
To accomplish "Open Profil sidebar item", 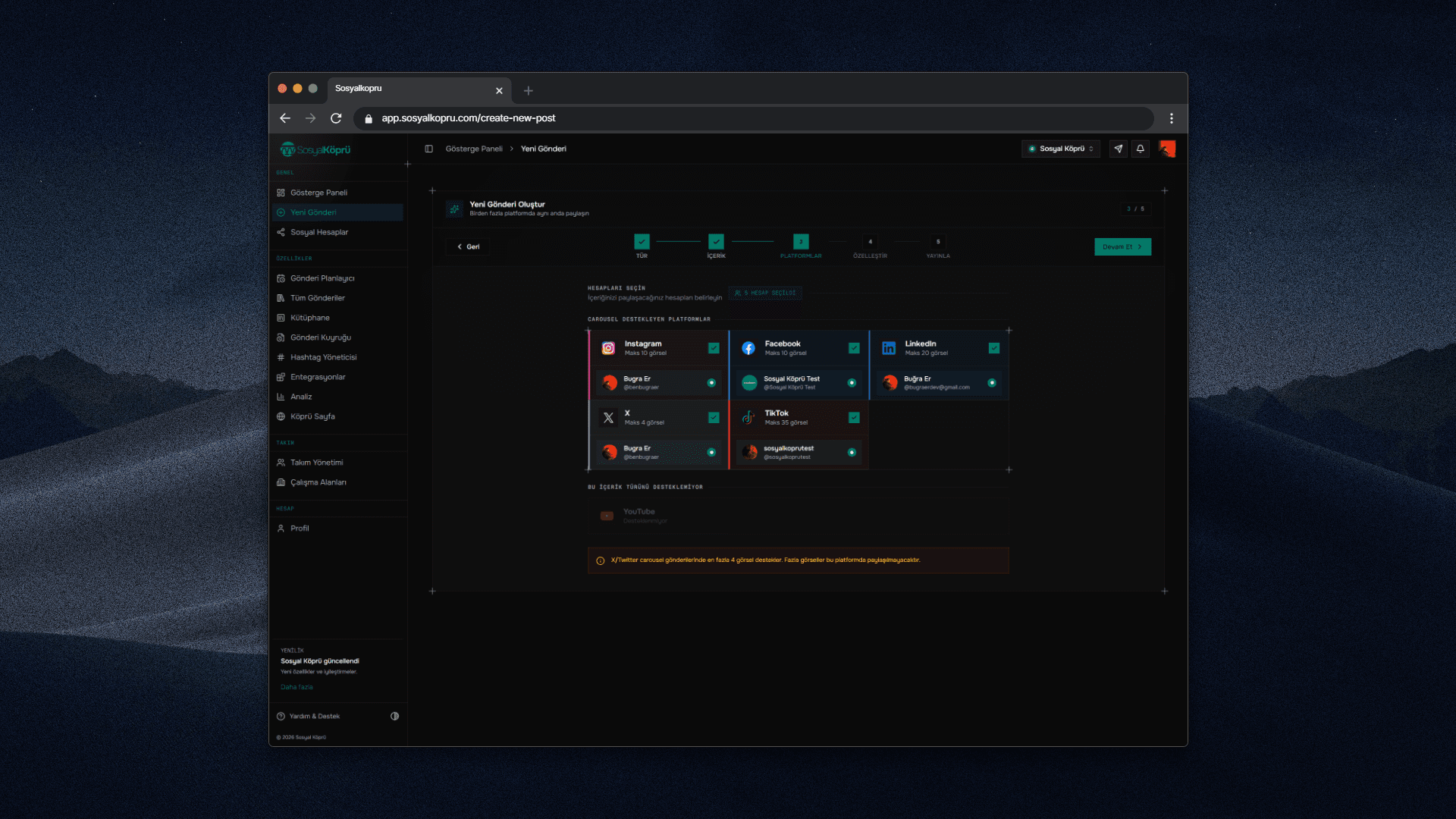I will coord(337,529).
